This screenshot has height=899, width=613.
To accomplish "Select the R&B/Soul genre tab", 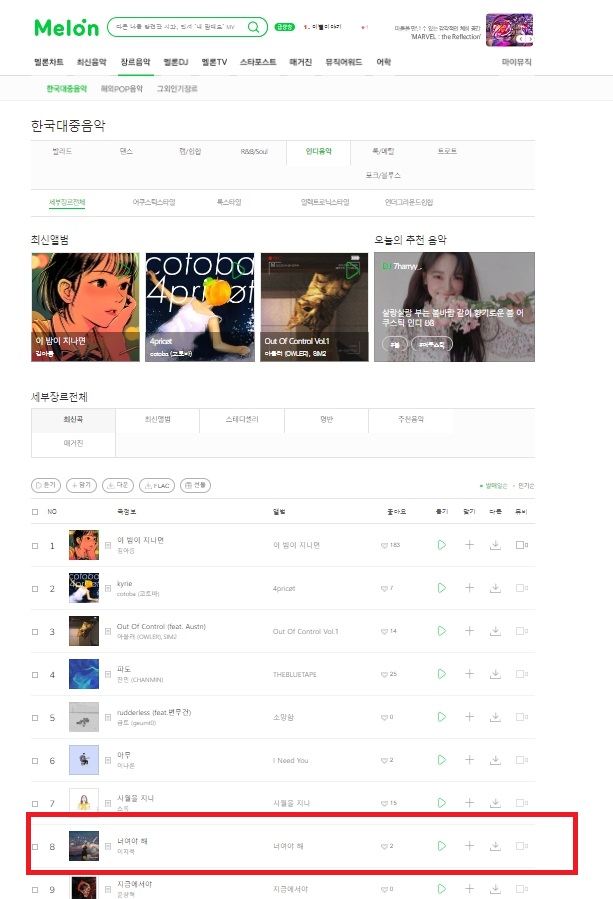I will point(254,151).
